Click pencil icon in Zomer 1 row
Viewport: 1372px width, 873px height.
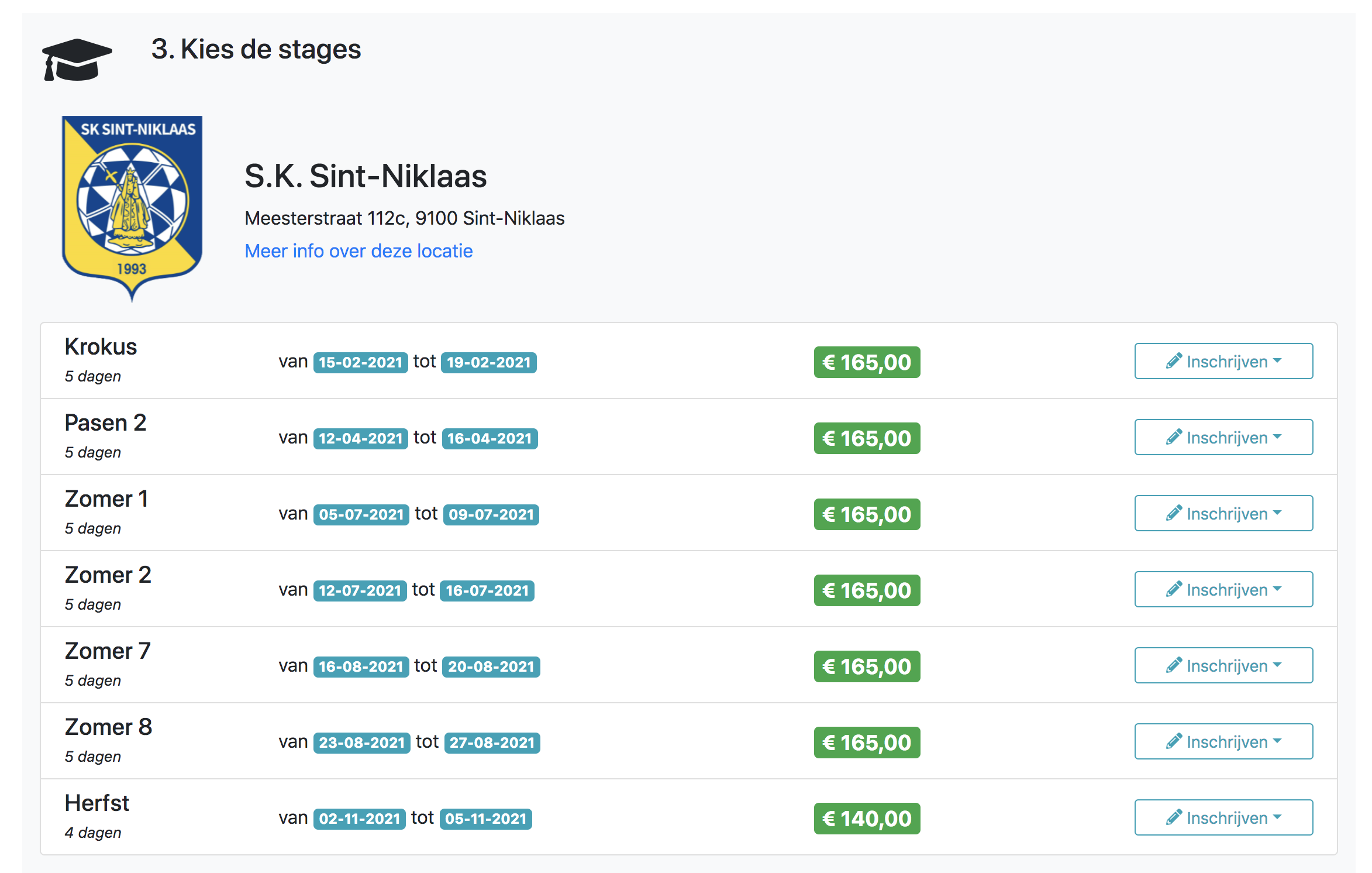(1173, 513)
